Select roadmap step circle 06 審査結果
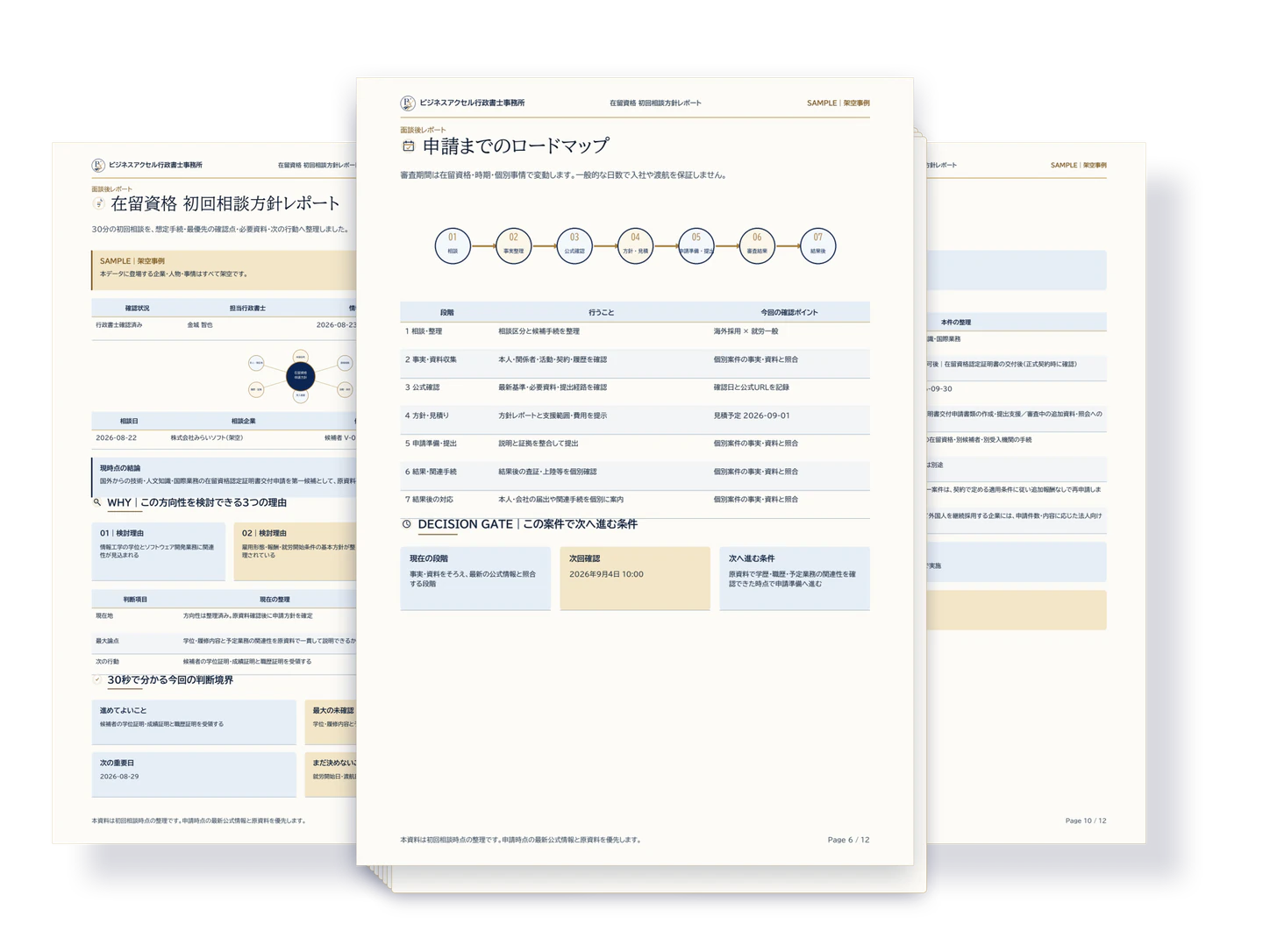The image size is (1270, 952). coord(757,245)
